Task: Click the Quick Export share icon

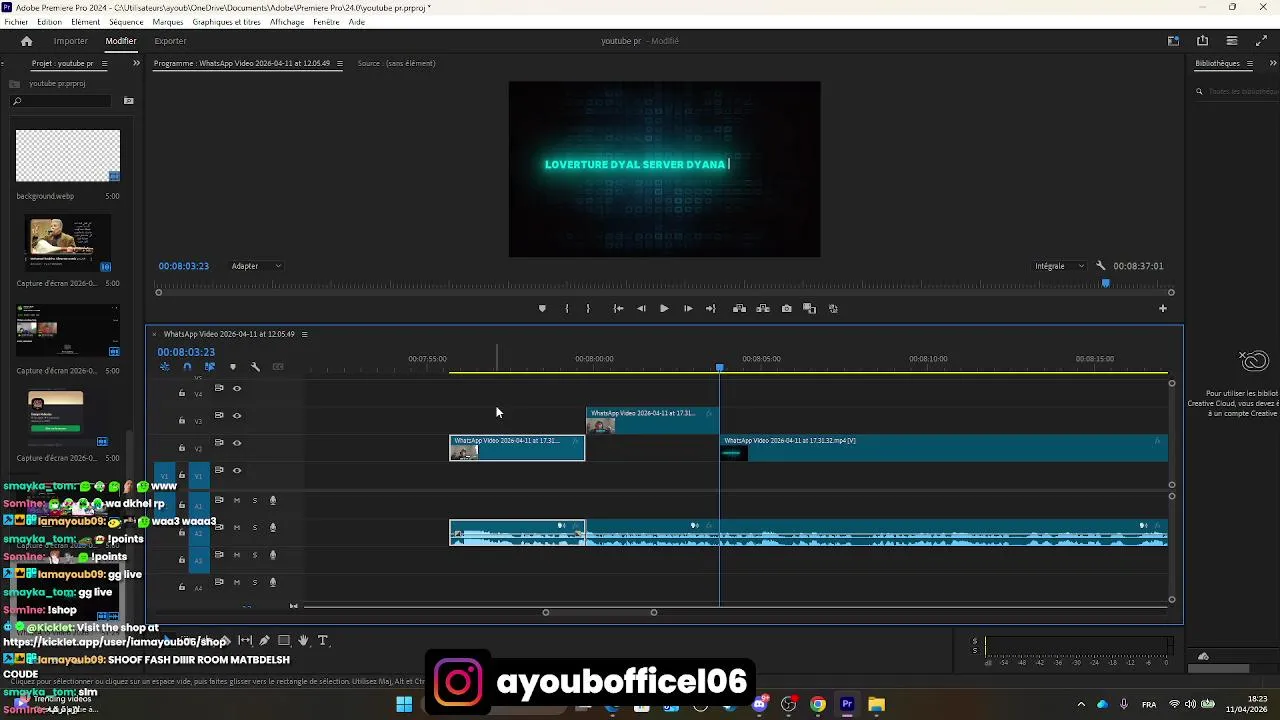Action: (x=1202, y=41)
